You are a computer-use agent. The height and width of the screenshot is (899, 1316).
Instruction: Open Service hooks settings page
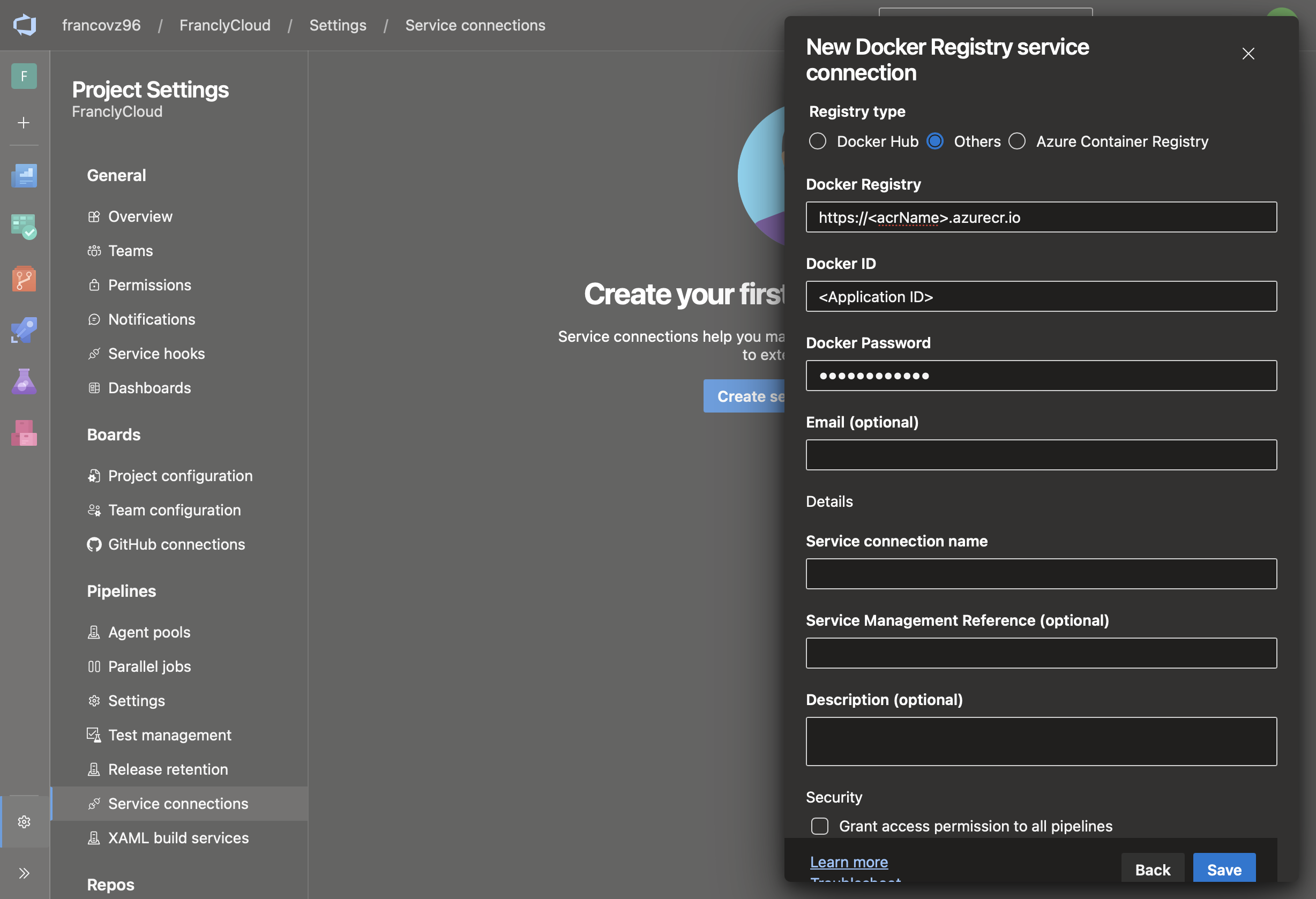(x=156, y=353)
